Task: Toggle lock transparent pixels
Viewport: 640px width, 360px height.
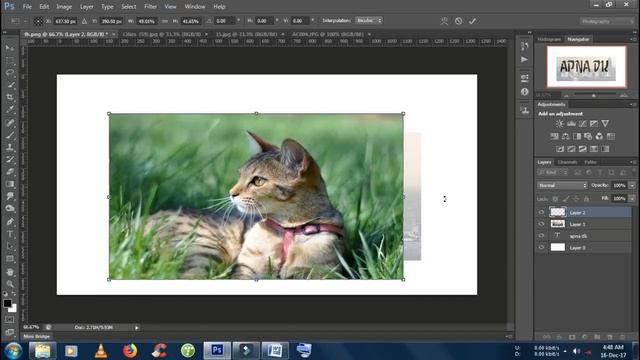Action: coord(555,199)
